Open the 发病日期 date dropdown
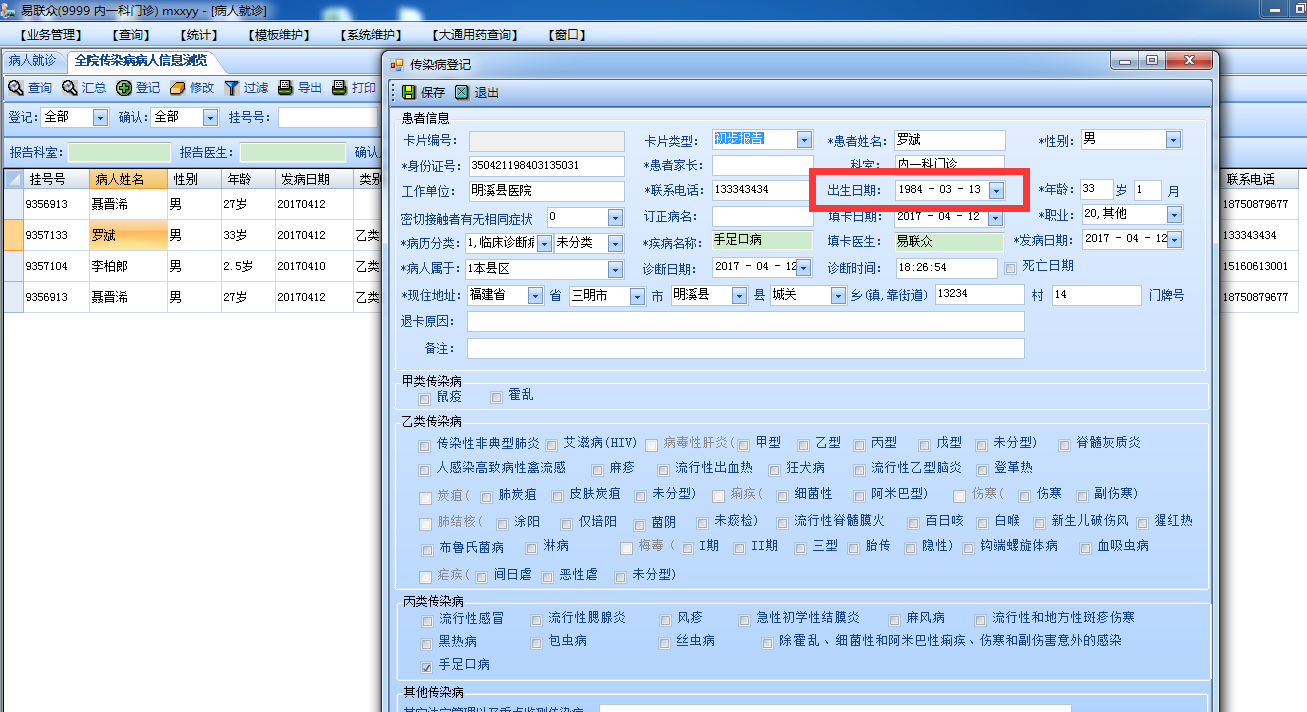The width and height of the screenshot is (1307, 712). [1173, 240]
